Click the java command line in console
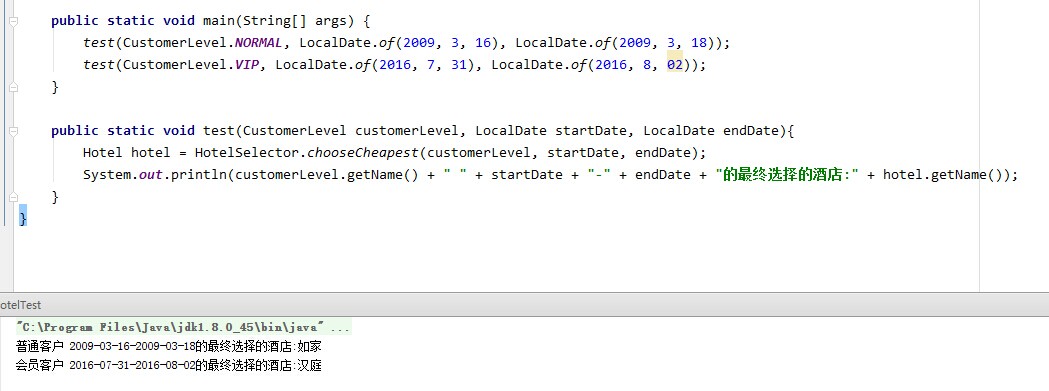The height and width of the screenshot is (391, 1049). coord(183,327)
